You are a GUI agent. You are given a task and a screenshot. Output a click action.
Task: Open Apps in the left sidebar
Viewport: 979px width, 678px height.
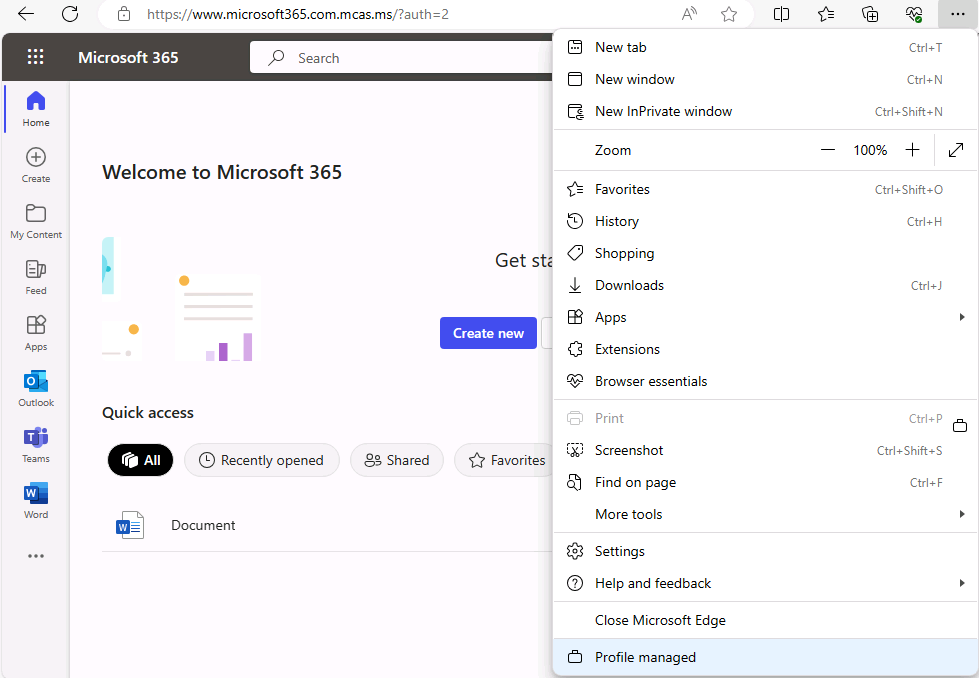pos(36,333)
